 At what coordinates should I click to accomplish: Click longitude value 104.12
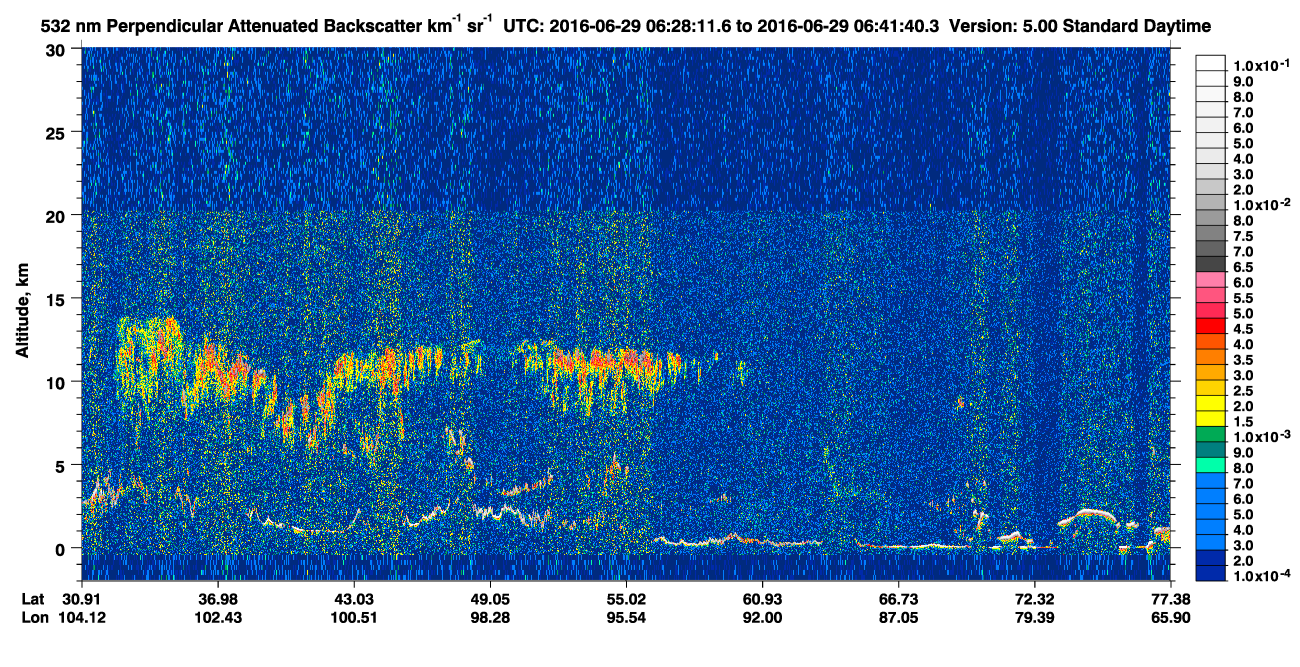81,617
